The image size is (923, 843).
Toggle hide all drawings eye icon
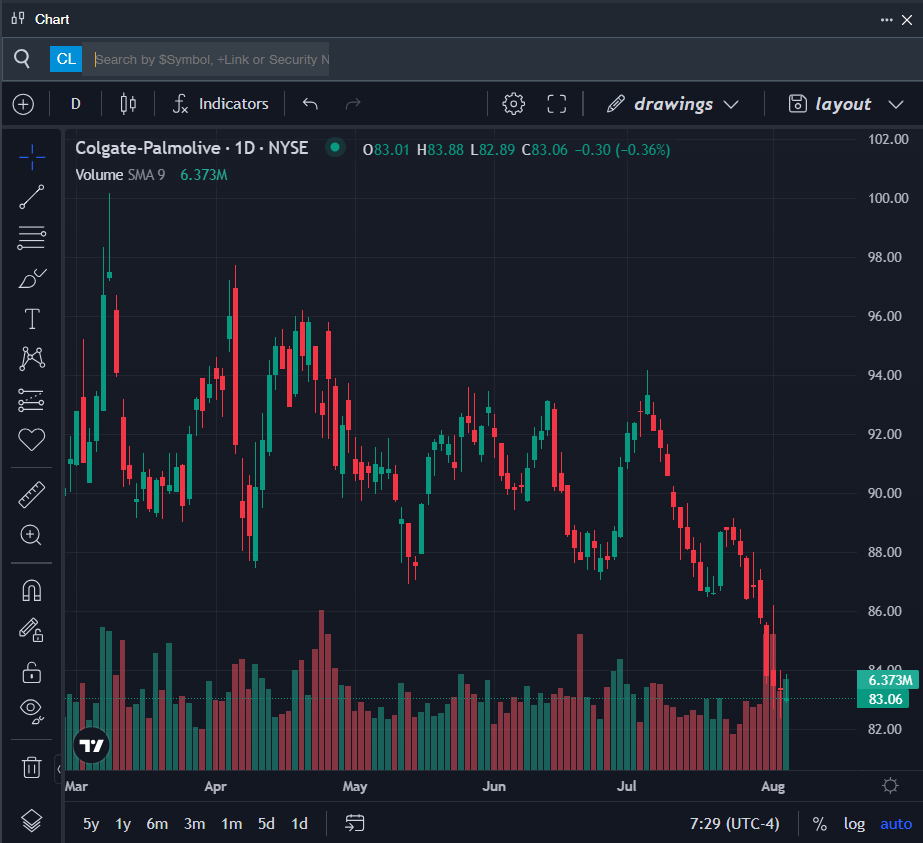(x=32, y=711)
